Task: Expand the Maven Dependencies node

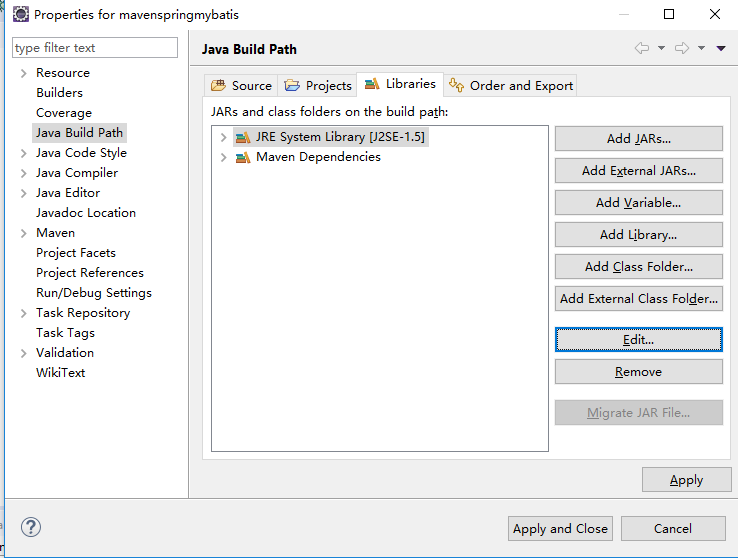Action: pyautogui.click(x=224, y=157)
